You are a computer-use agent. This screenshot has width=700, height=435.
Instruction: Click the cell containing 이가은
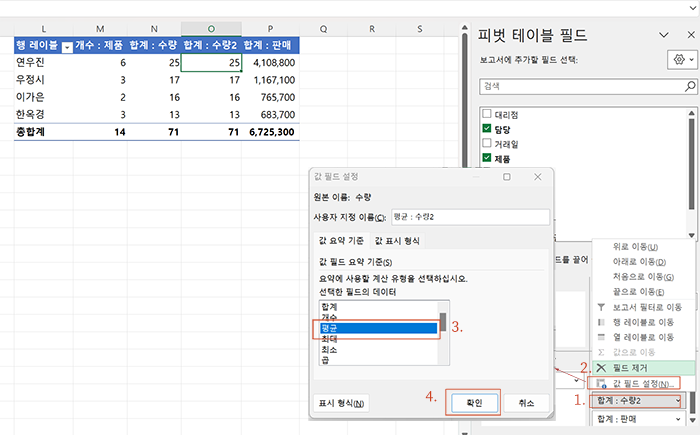pyautogui.click(x=44, y=97)
